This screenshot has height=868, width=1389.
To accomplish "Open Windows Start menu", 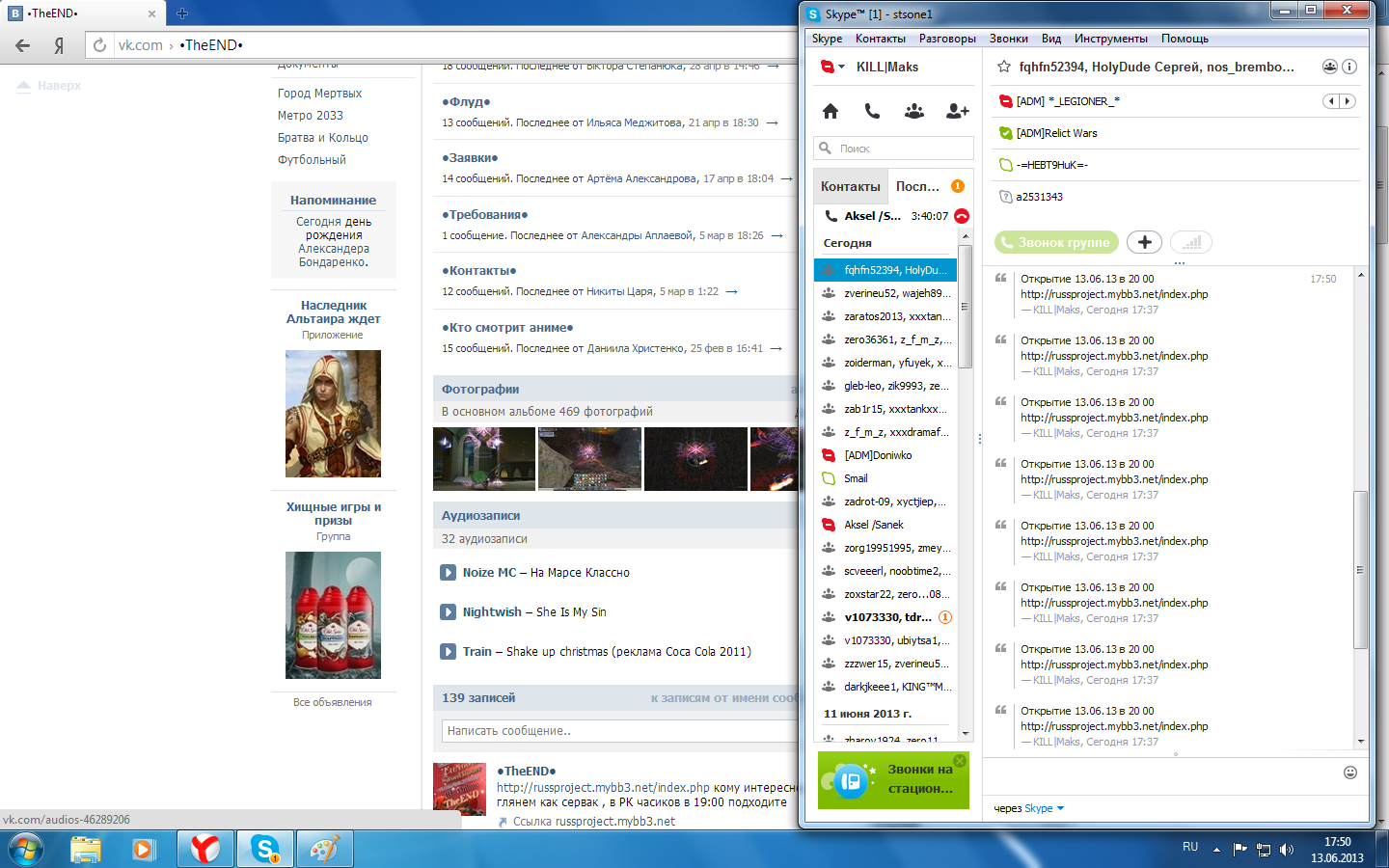I will [x=26, y=850].
